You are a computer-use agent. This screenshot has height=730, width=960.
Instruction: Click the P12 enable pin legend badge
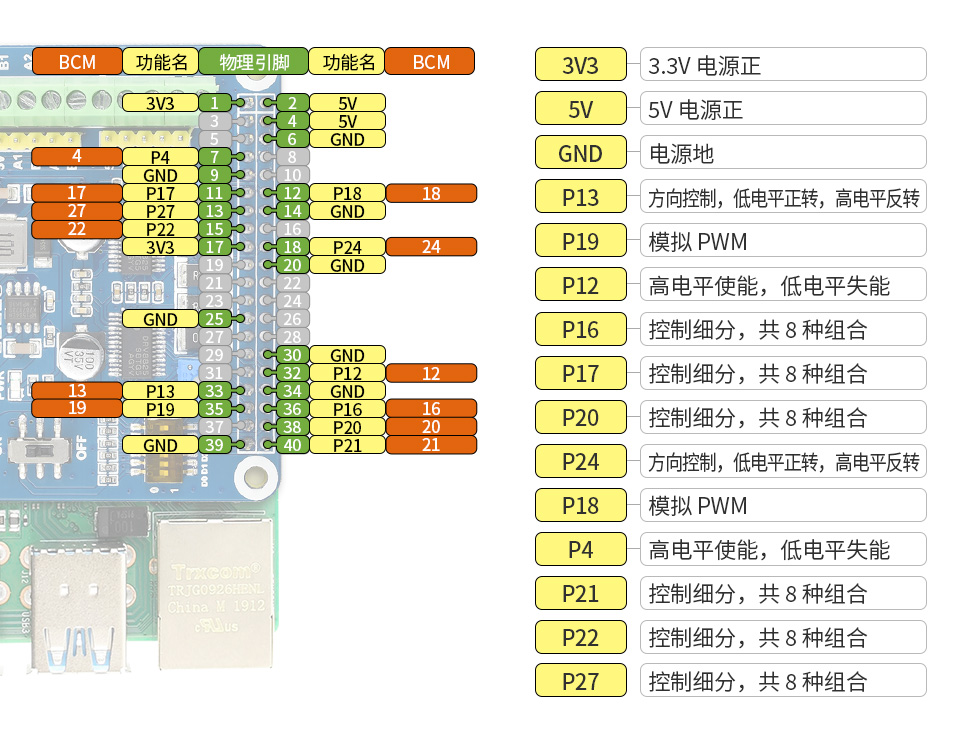click(x=580, y=284)
